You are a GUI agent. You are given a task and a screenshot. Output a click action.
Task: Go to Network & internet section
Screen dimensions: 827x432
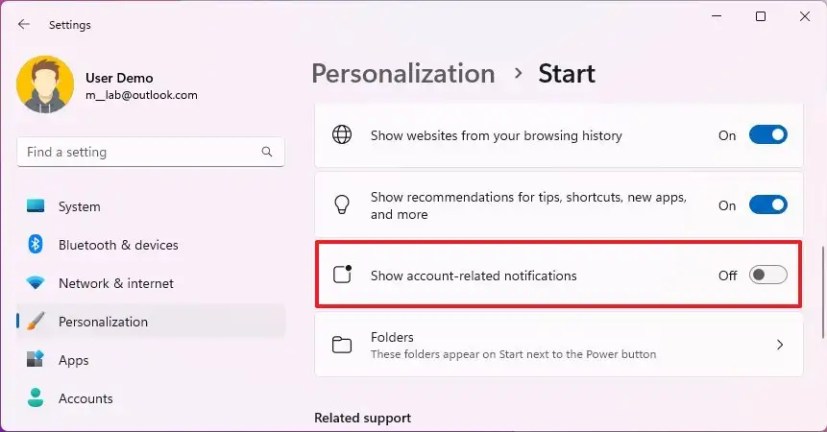click(x=116, y=283)
